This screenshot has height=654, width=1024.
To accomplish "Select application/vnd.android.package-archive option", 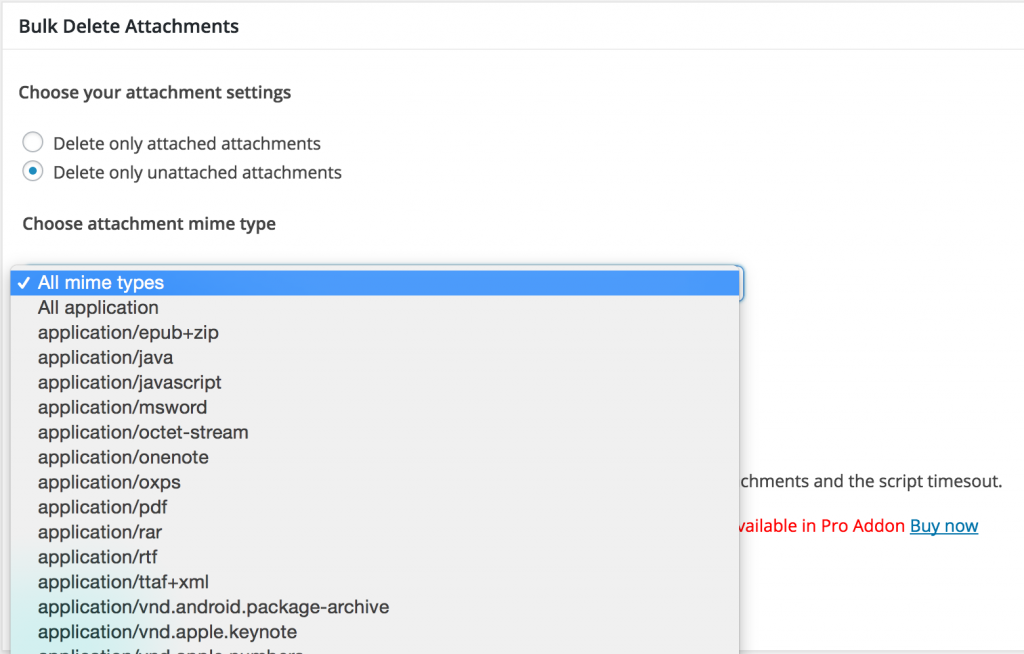I will (213, 607).
